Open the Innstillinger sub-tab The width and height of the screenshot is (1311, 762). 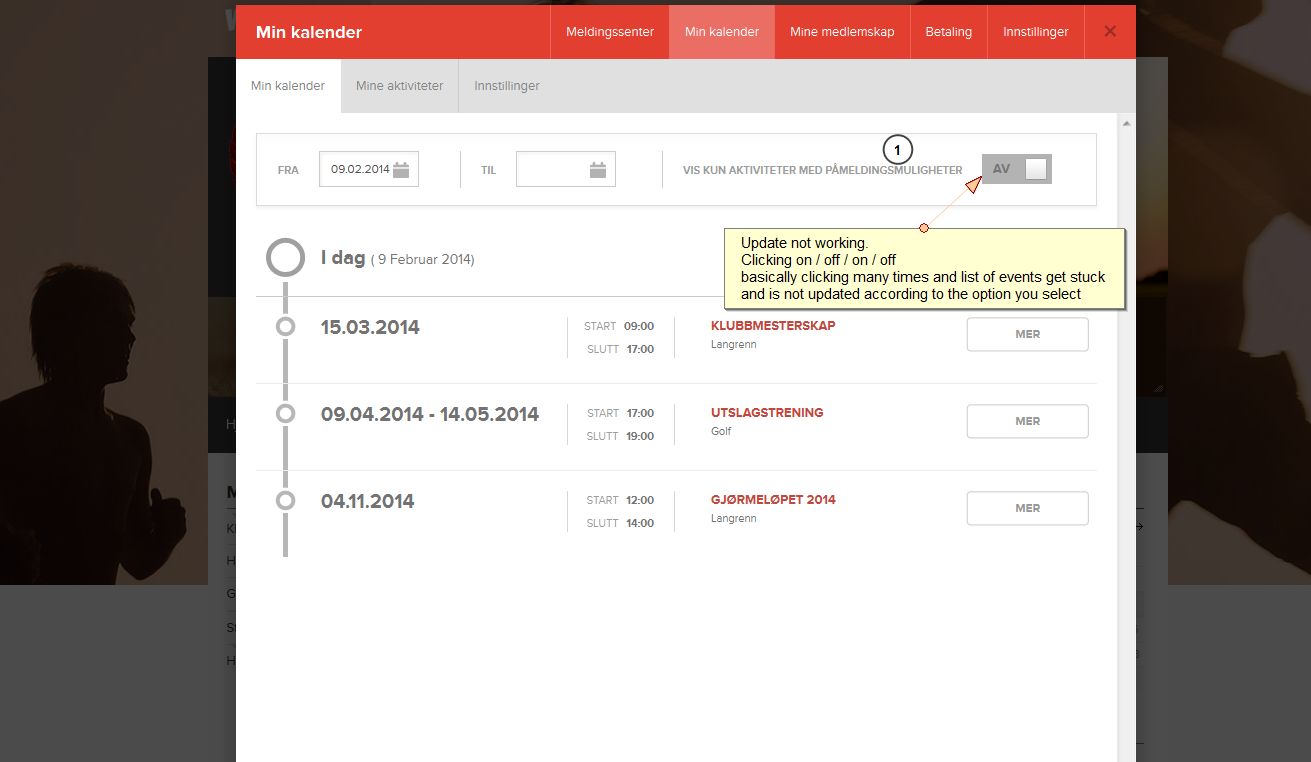click(x=507, y=86)
